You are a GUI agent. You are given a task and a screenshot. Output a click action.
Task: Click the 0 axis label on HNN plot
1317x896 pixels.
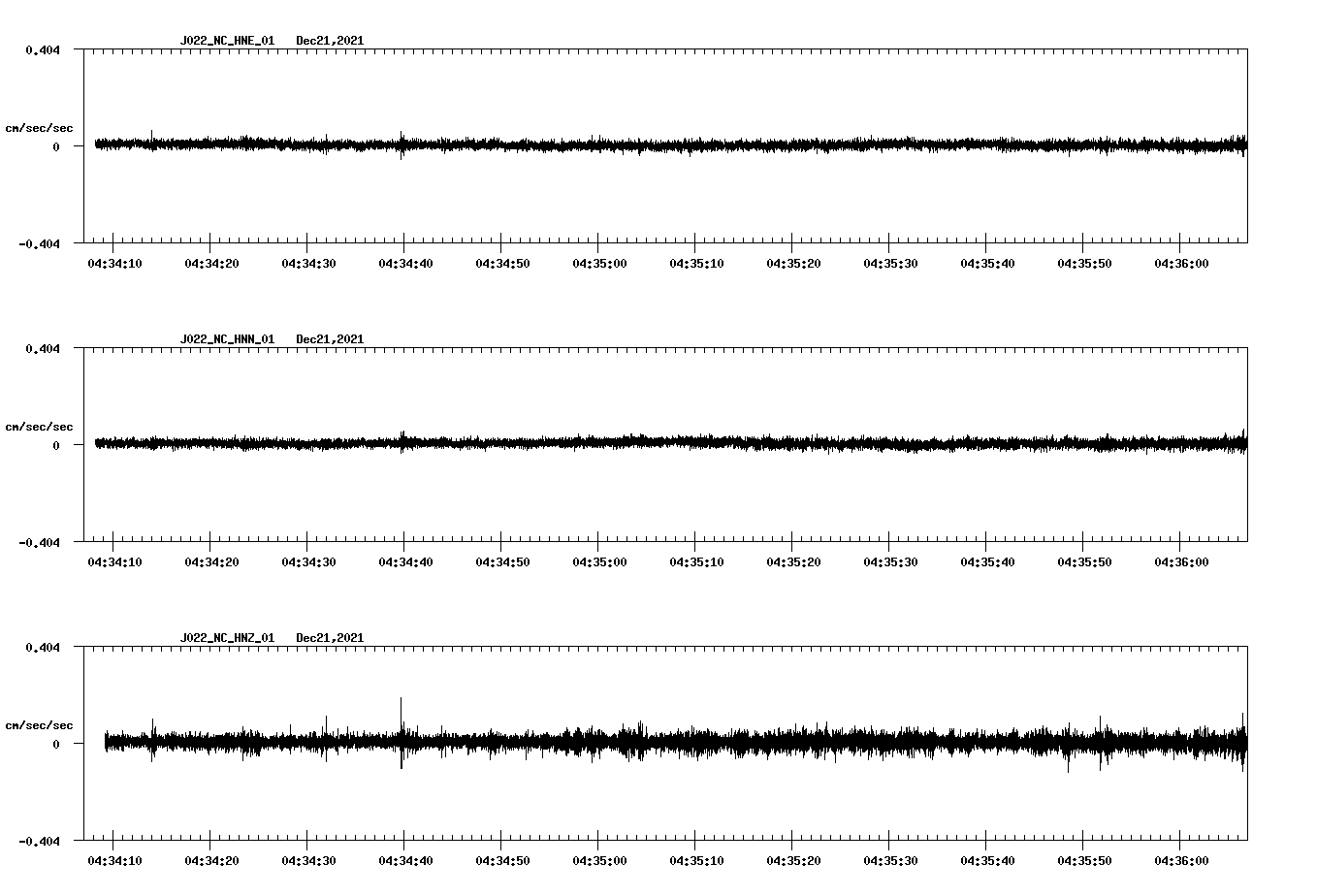[x=56, y=445]
